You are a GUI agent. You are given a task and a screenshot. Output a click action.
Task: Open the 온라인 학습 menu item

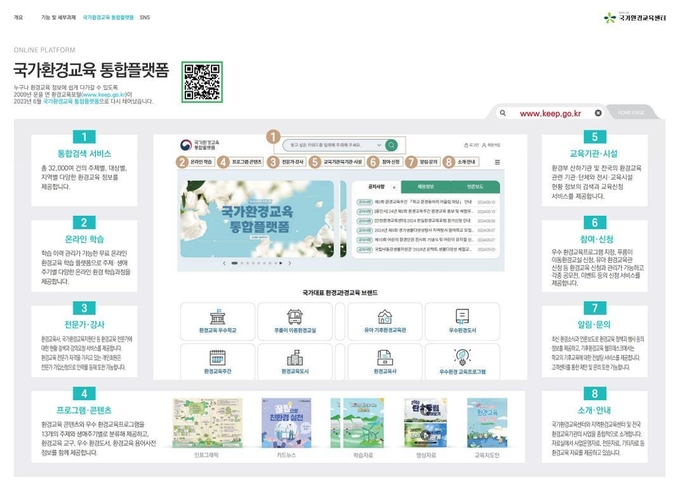202,161
